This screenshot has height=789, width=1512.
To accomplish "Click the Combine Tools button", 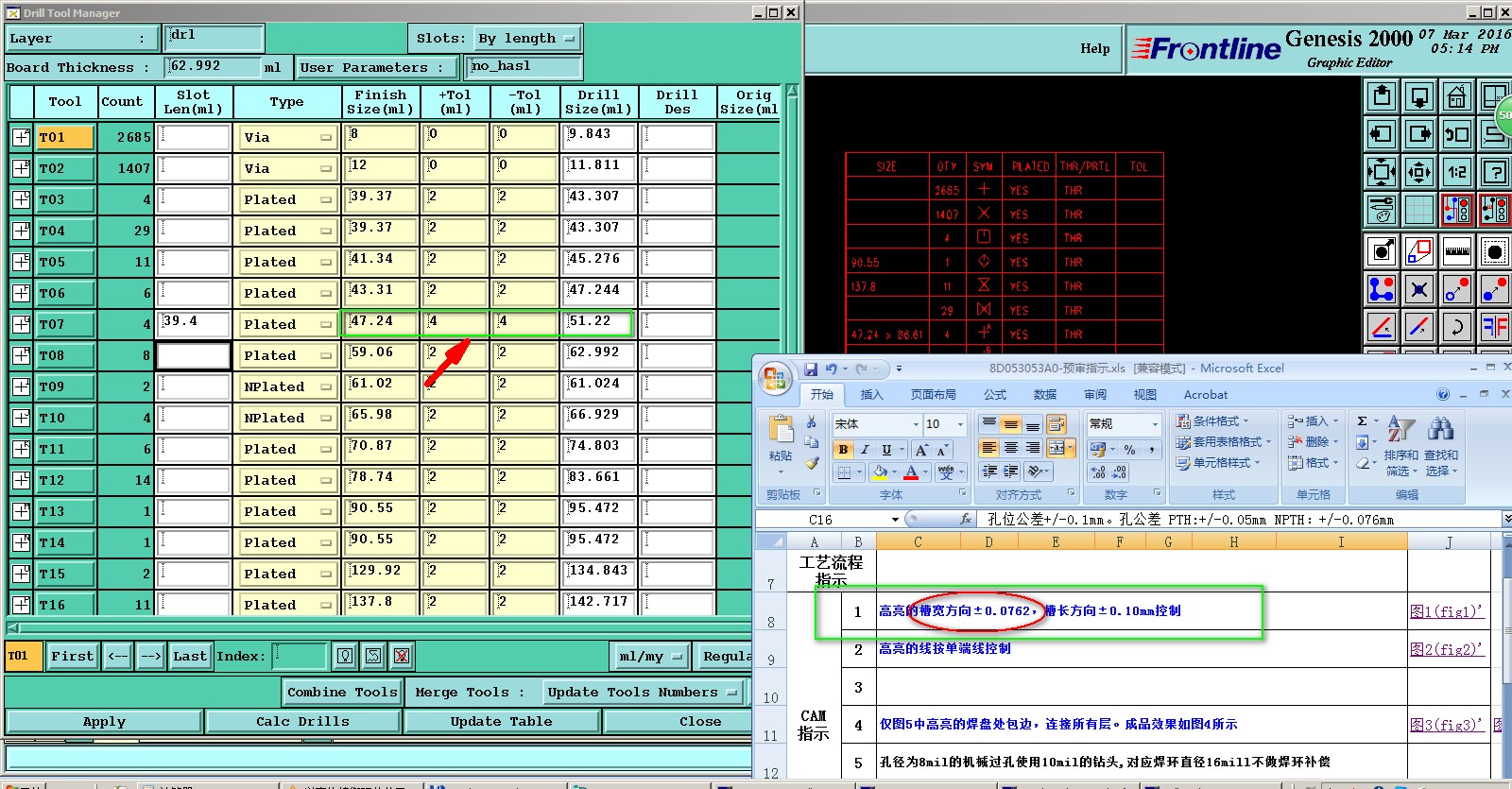I will point(342,693).
